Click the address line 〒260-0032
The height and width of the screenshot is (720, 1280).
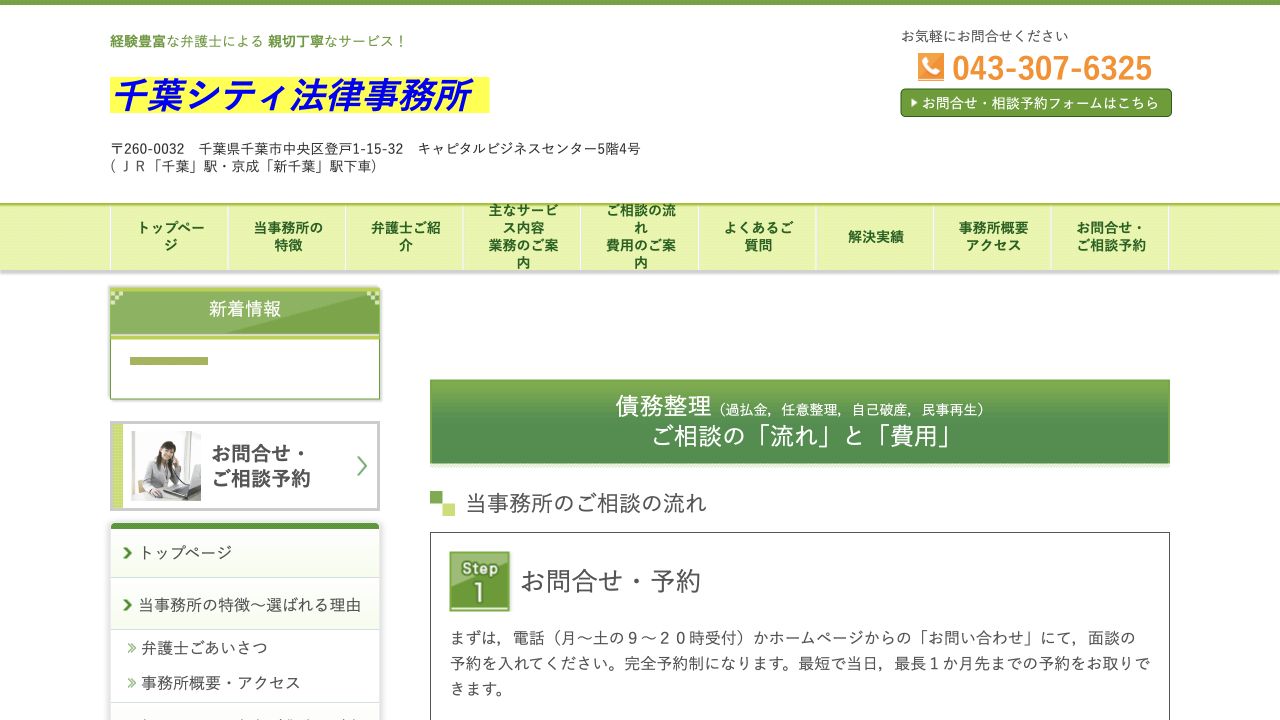(375, 149)
